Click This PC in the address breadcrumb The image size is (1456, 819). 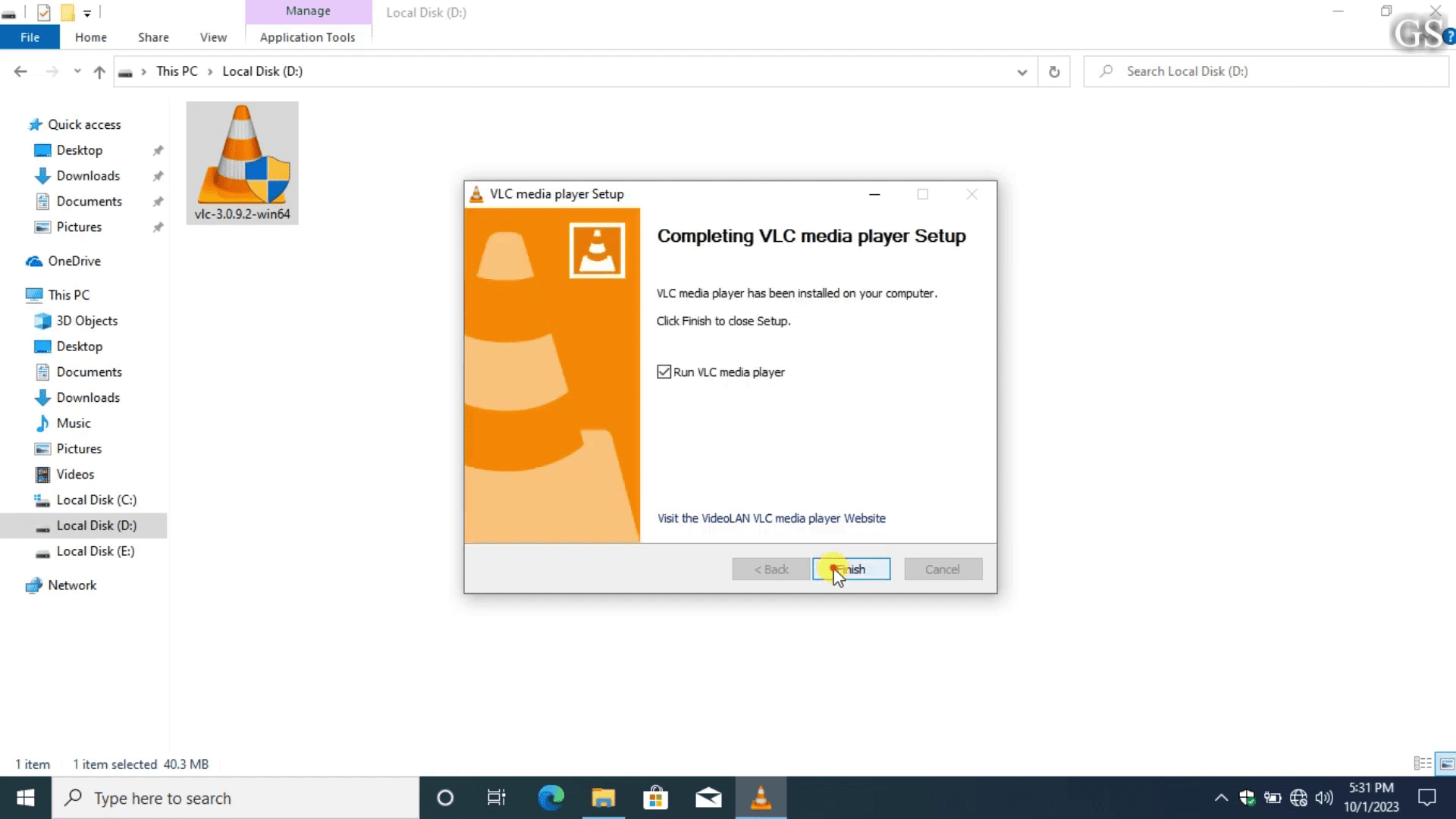[177, 71]
